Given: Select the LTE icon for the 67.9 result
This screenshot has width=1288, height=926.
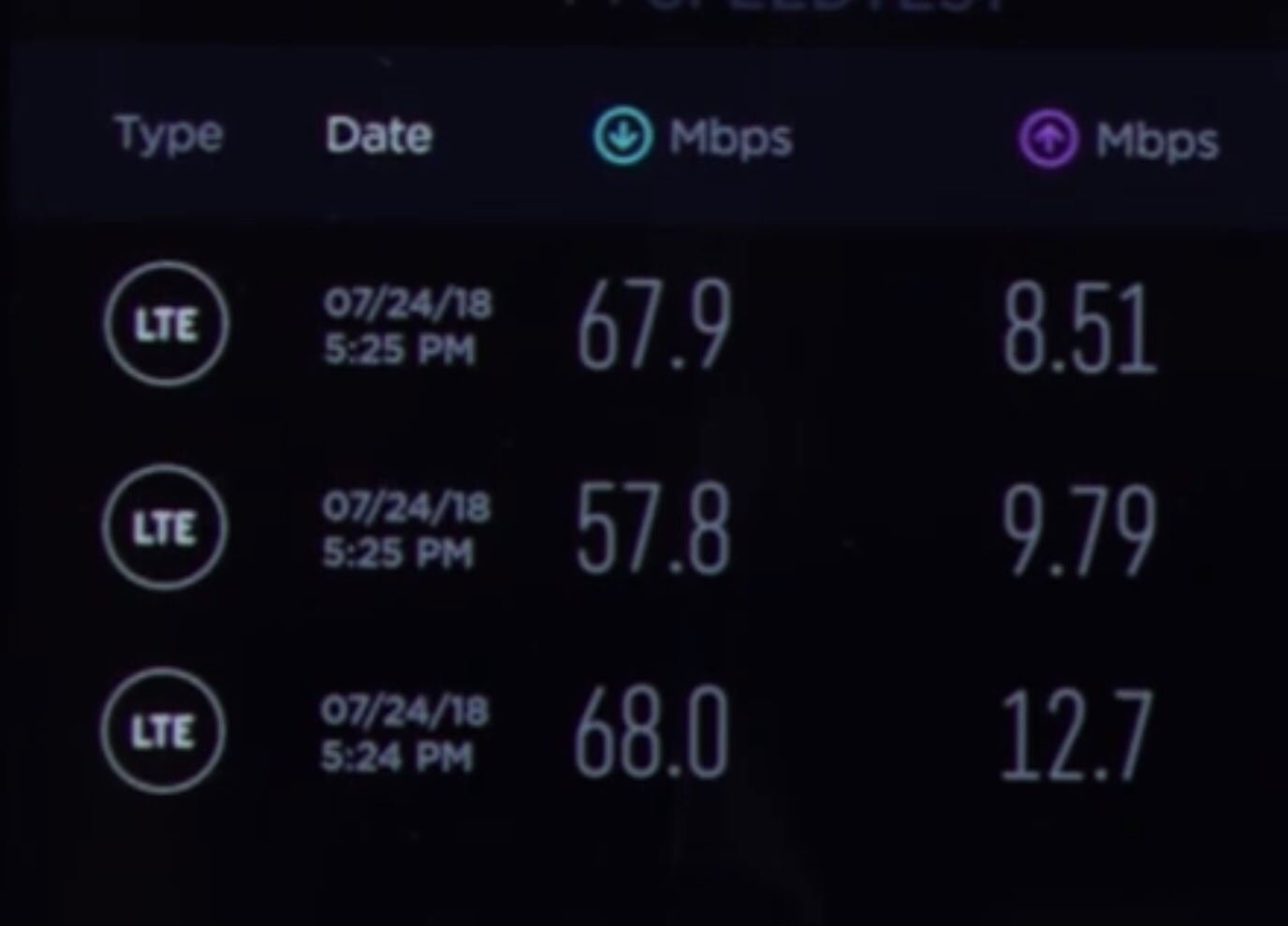Looking at the screenshot, I should 166,324.
